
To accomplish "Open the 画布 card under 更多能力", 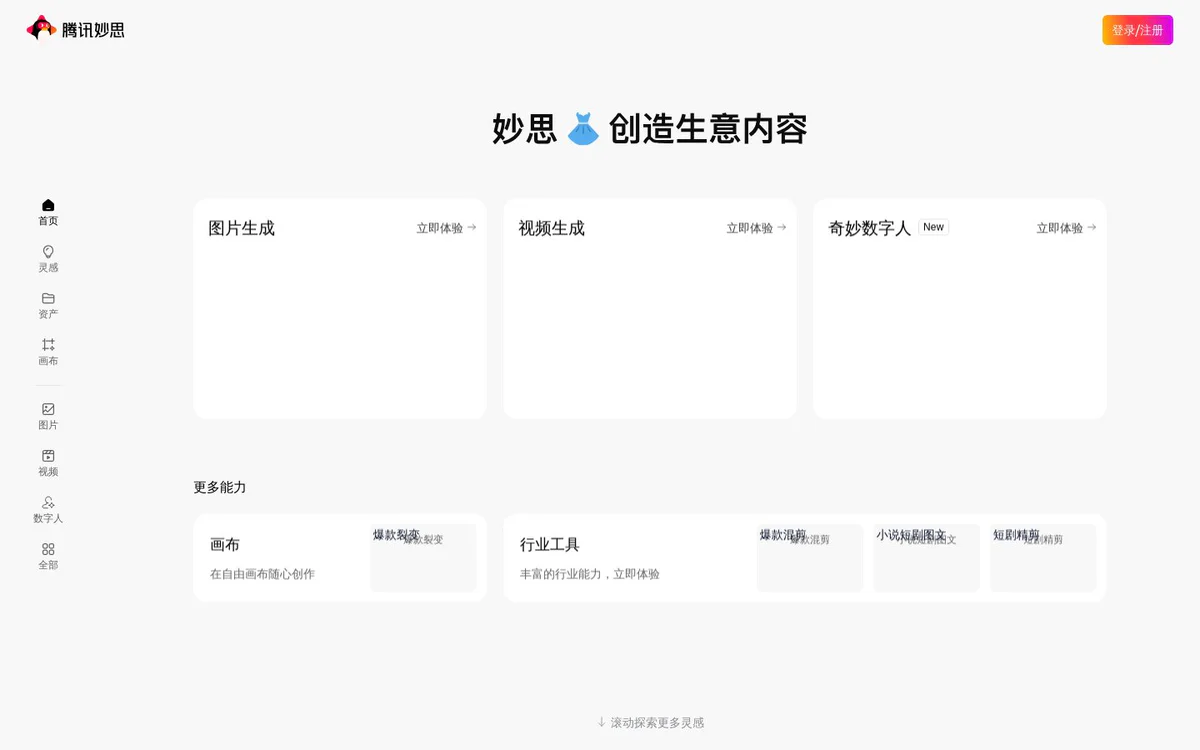I will coord(340,558).
